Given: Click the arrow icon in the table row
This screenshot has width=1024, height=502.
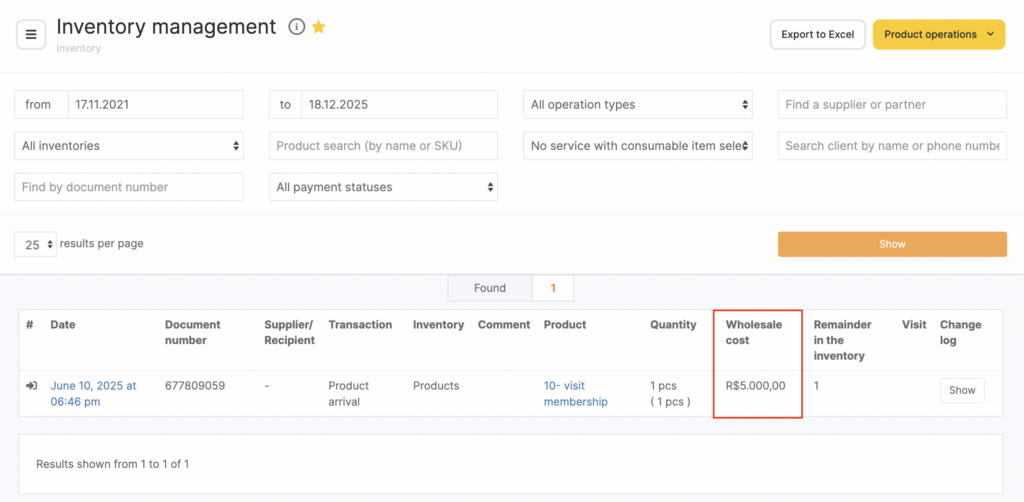Looking at the screenshot, I should pos(31,386).
